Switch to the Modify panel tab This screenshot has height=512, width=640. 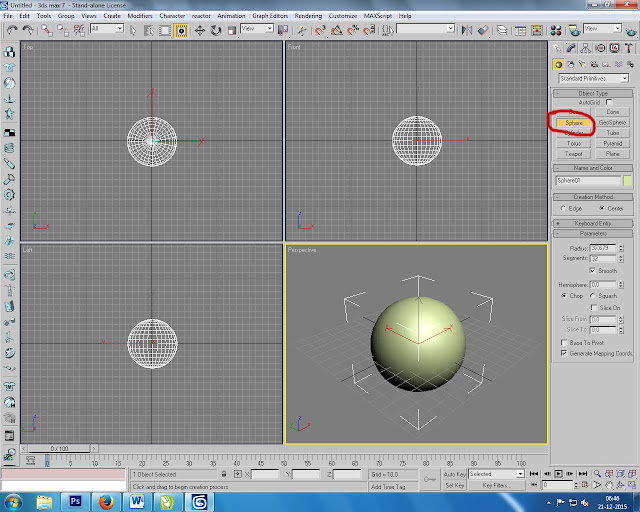click(x=571, y=48)
